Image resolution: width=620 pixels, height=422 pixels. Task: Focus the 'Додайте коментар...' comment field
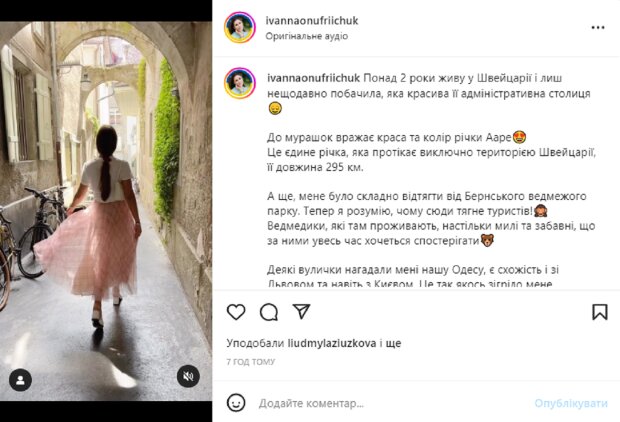[393, 403]
